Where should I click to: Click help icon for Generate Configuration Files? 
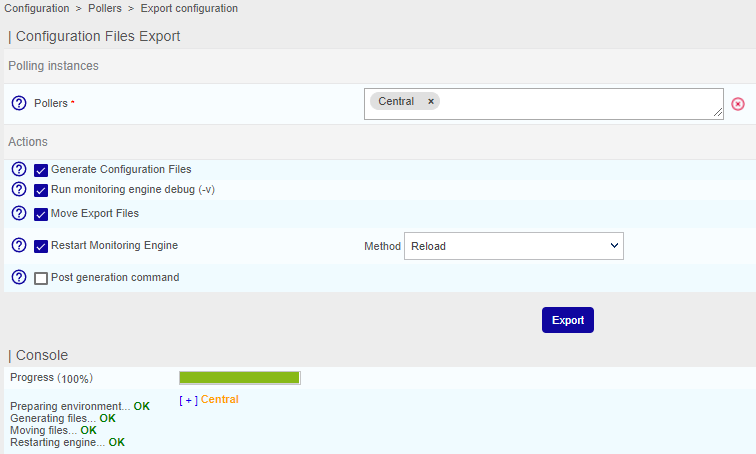click(x=18, y=170)
